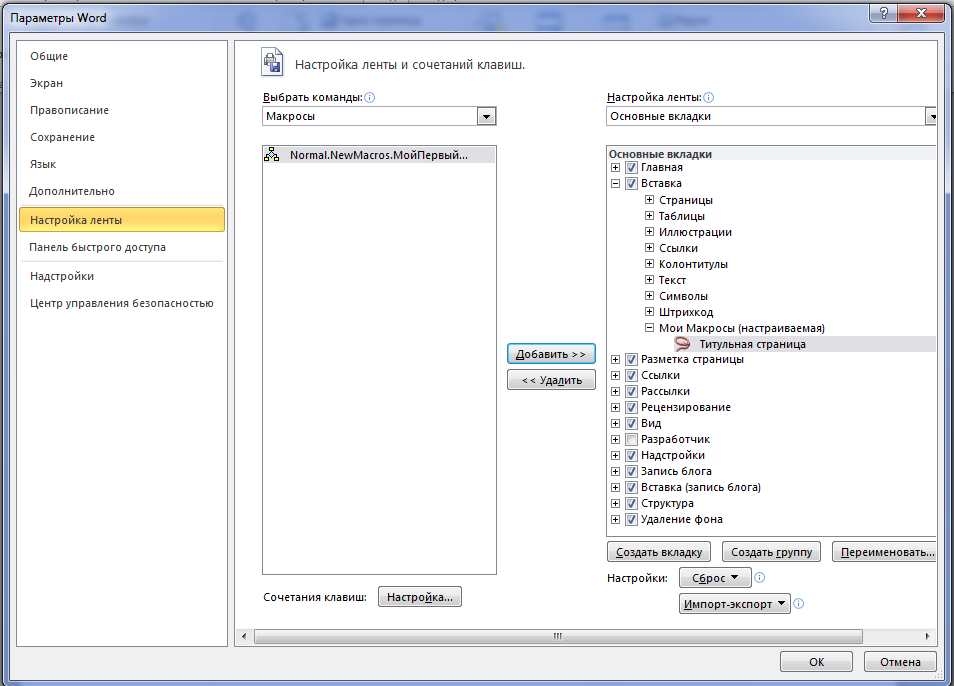Open the Настройка ленты dropdown showing Основные вкладки

pos(931,116)
